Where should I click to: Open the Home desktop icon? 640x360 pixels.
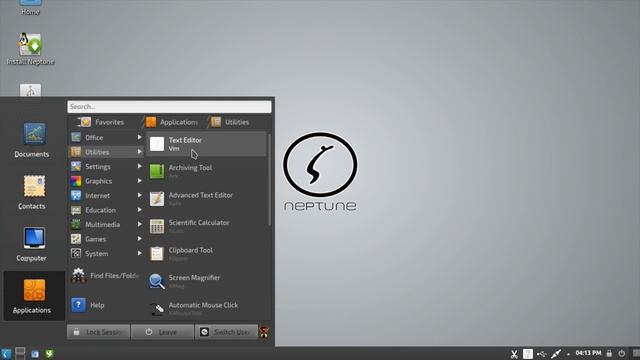click(x=30, y=7)
